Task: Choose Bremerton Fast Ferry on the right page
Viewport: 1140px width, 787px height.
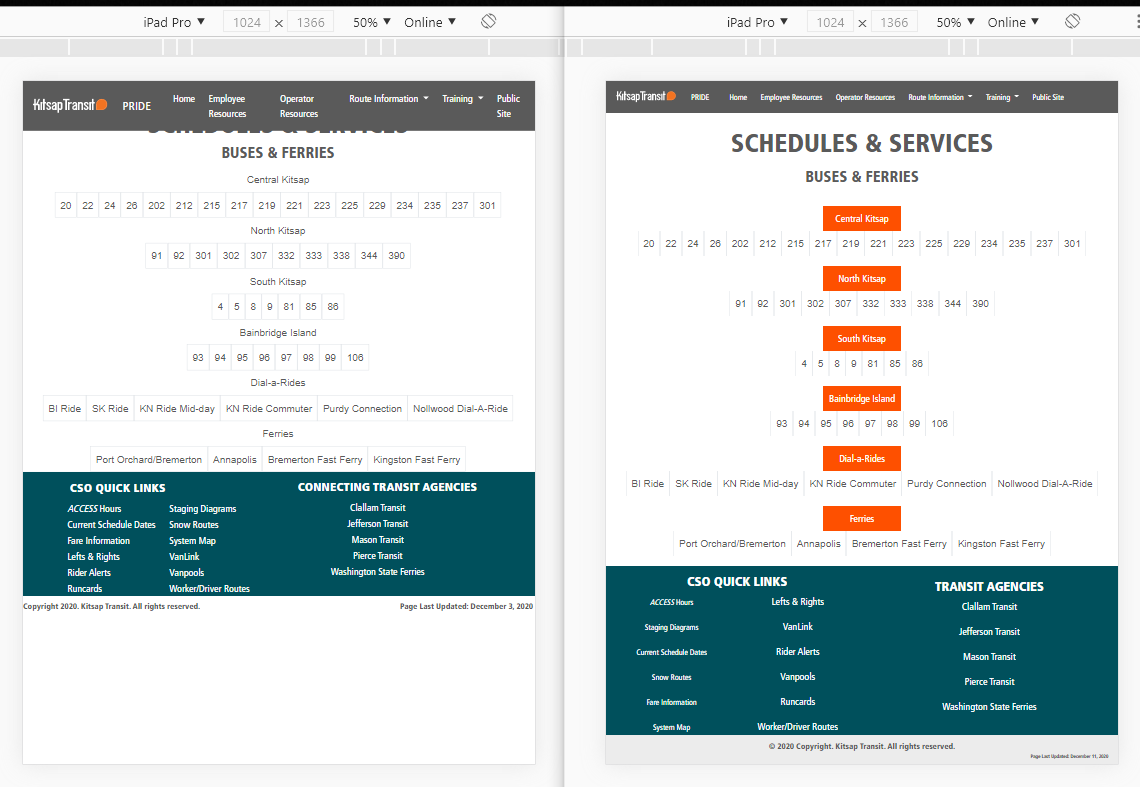Action: (x=898, y=544)
